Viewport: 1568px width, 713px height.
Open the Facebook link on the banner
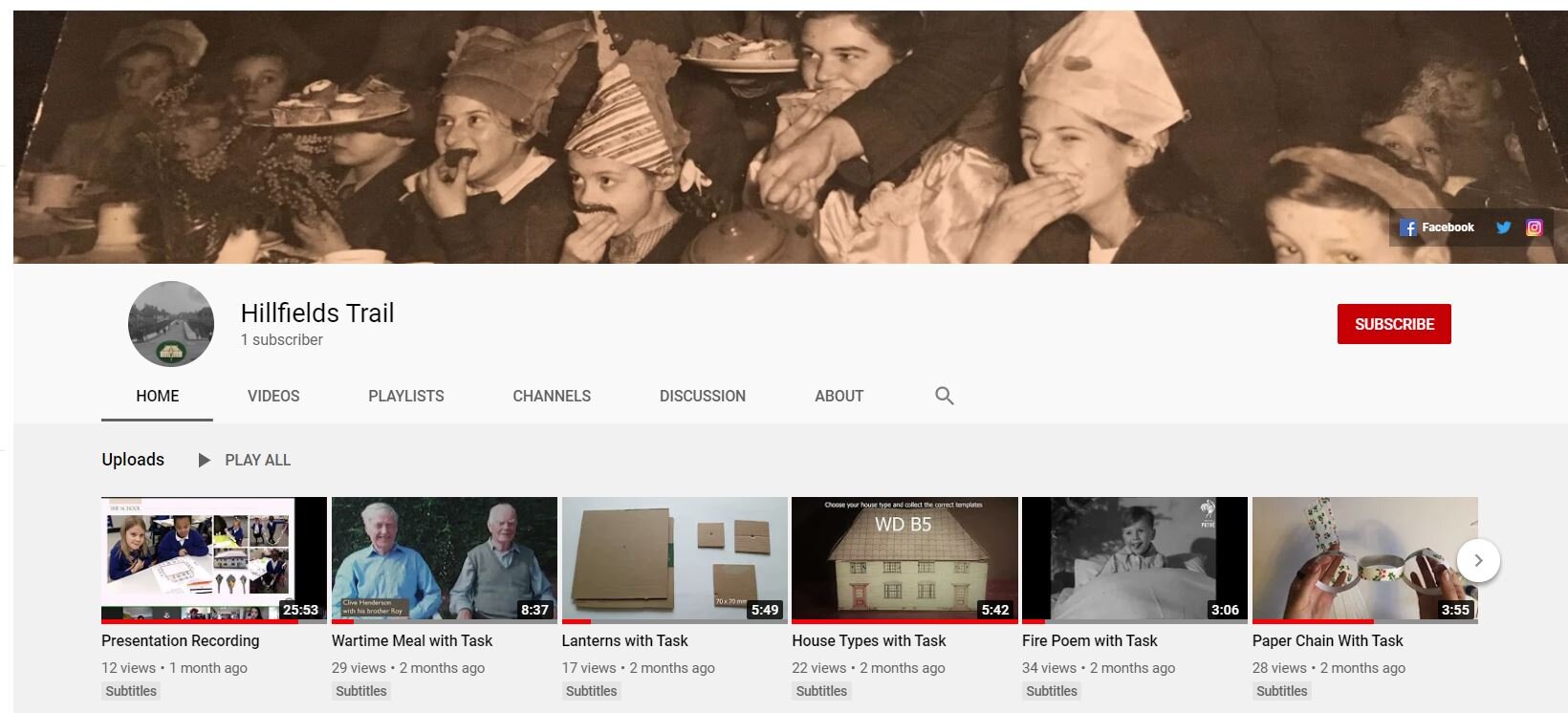[1437, 227]
